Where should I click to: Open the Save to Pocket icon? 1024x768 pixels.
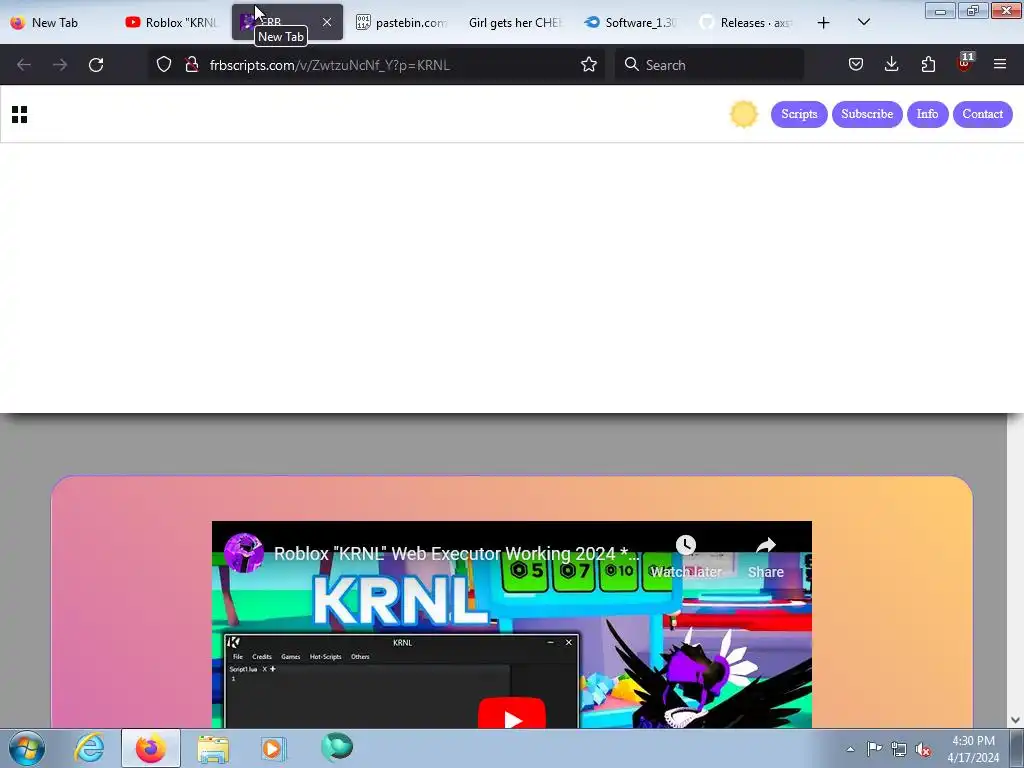[x=856, y=64]
